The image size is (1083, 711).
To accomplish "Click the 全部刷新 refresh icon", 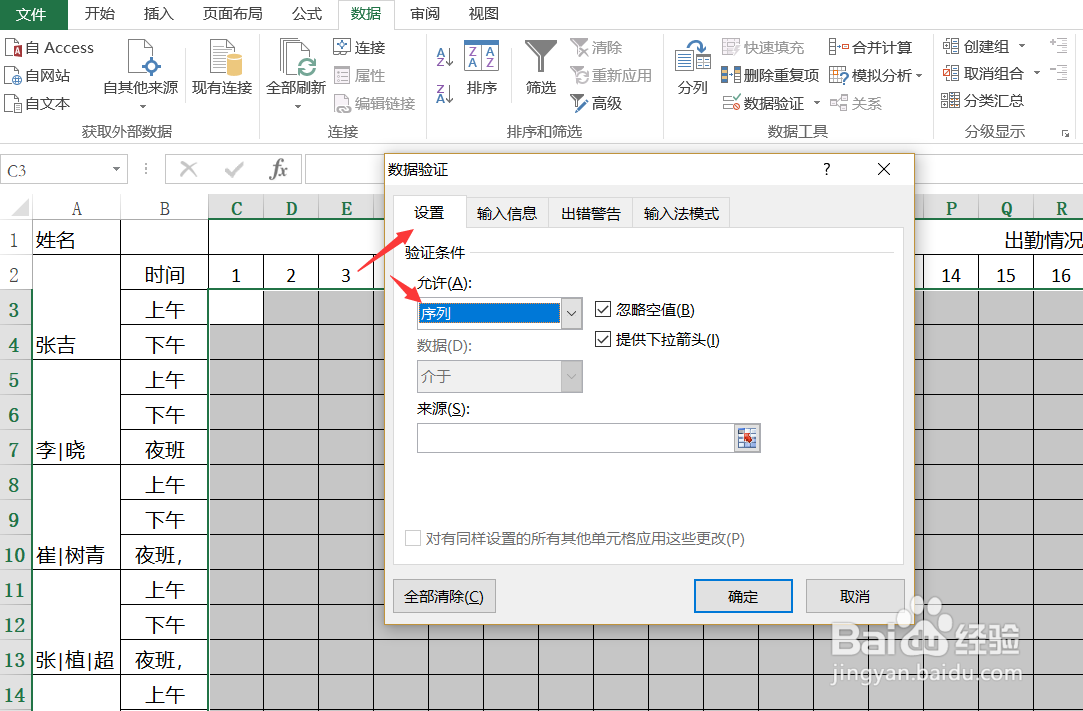I will coord(294,60).
